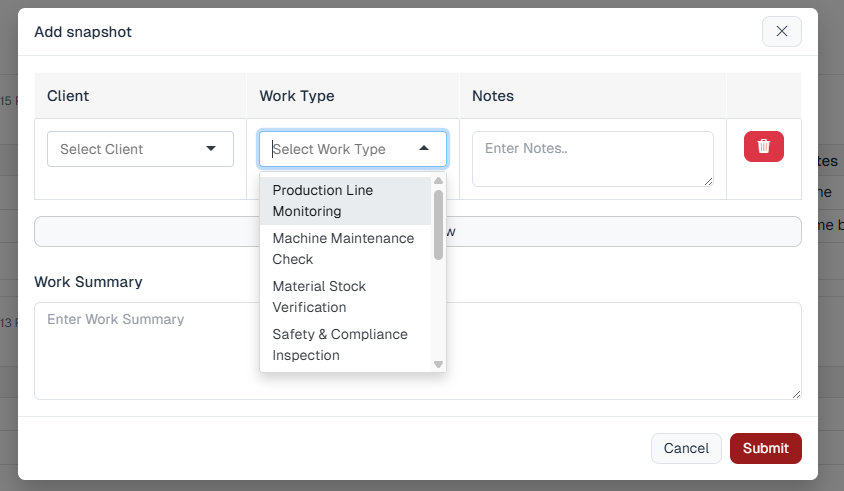Delete the row with the red trash icon

click(x=763, y=147)
